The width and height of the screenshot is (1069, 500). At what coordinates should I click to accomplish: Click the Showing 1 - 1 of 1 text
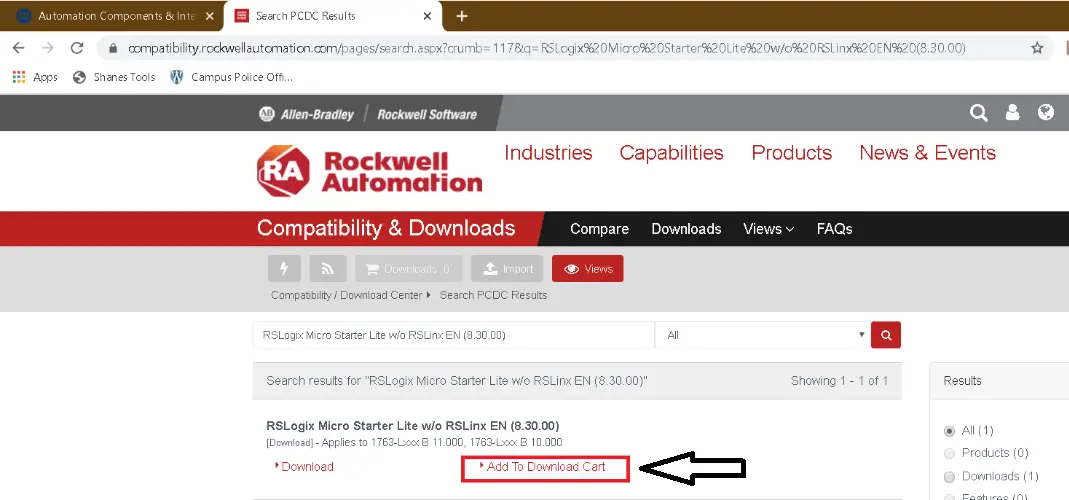(x=839, y=381)
